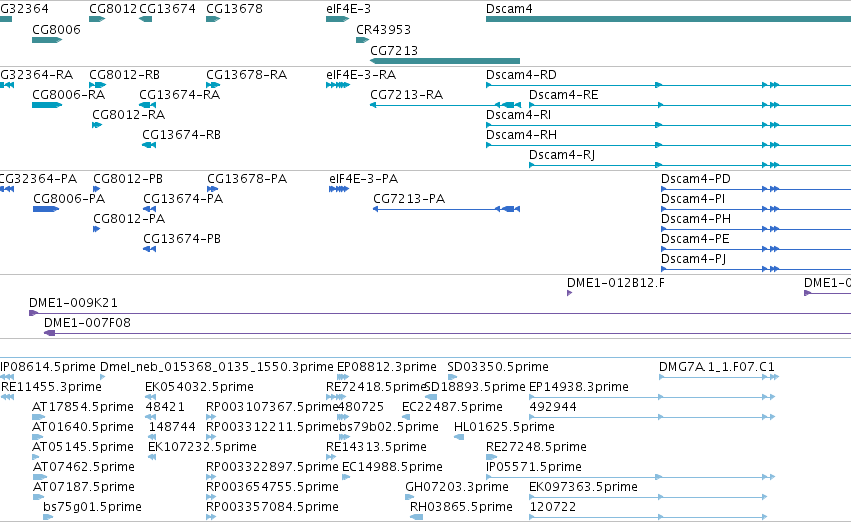This screenshot has width=851, height=522.
Task: Select transcript CG13674-RB
Action: click(x=149, y=145)
